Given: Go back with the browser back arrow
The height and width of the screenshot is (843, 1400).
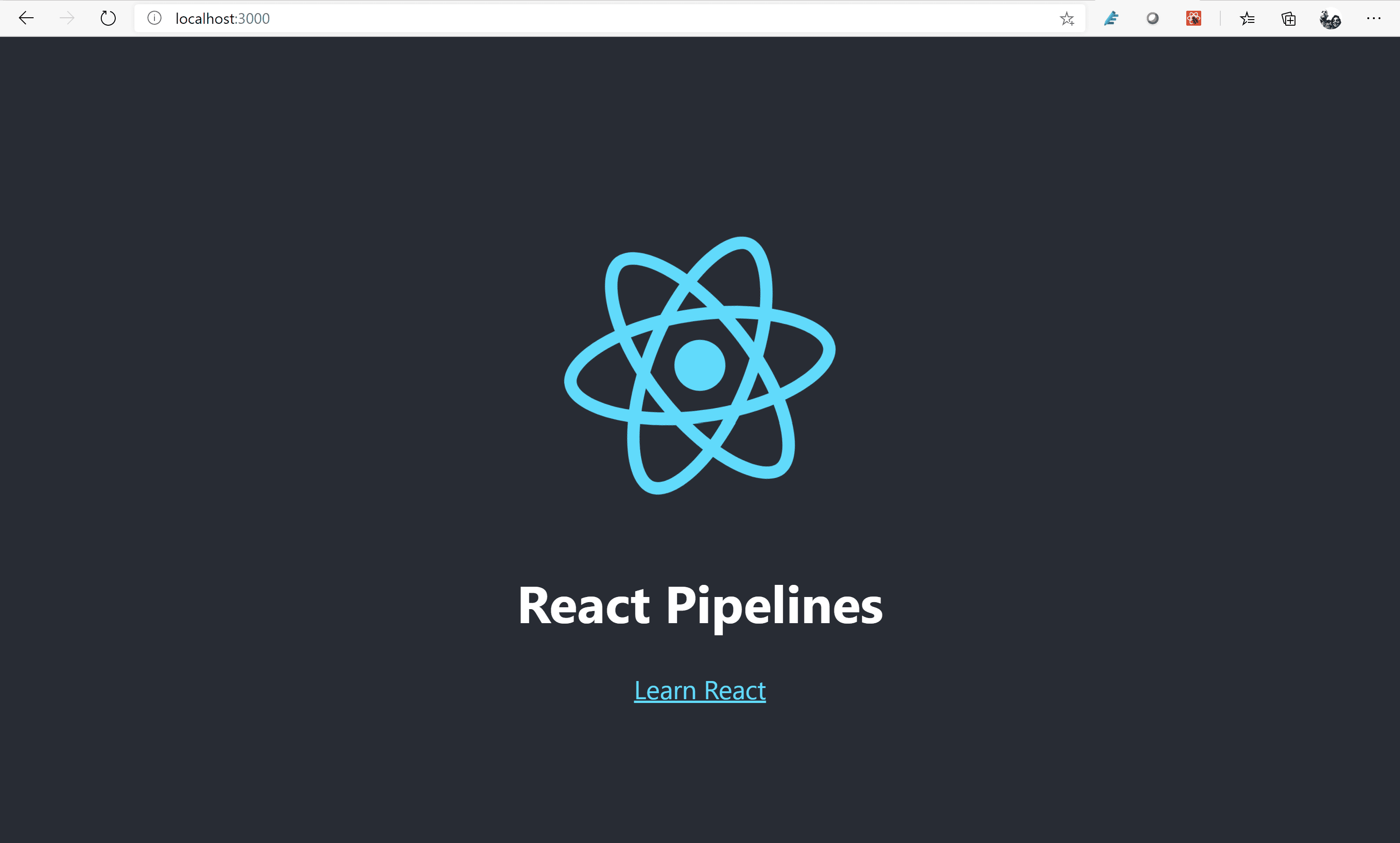Looking at the screenshot, I should point(26,18).
